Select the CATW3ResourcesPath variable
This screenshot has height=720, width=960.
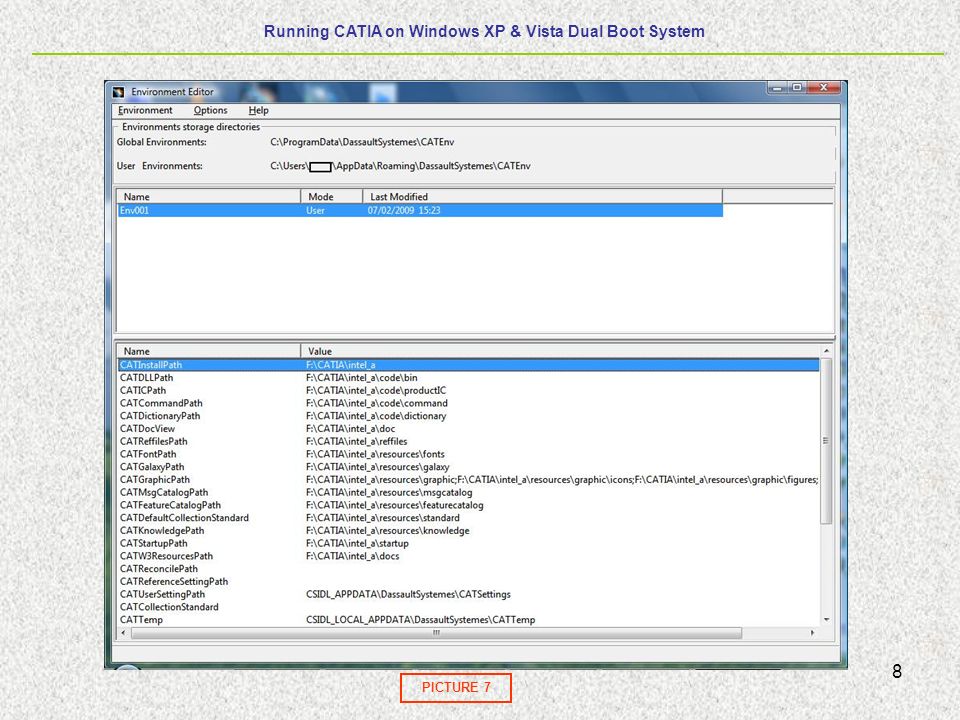pyautogui.click(x=167, y=557)
